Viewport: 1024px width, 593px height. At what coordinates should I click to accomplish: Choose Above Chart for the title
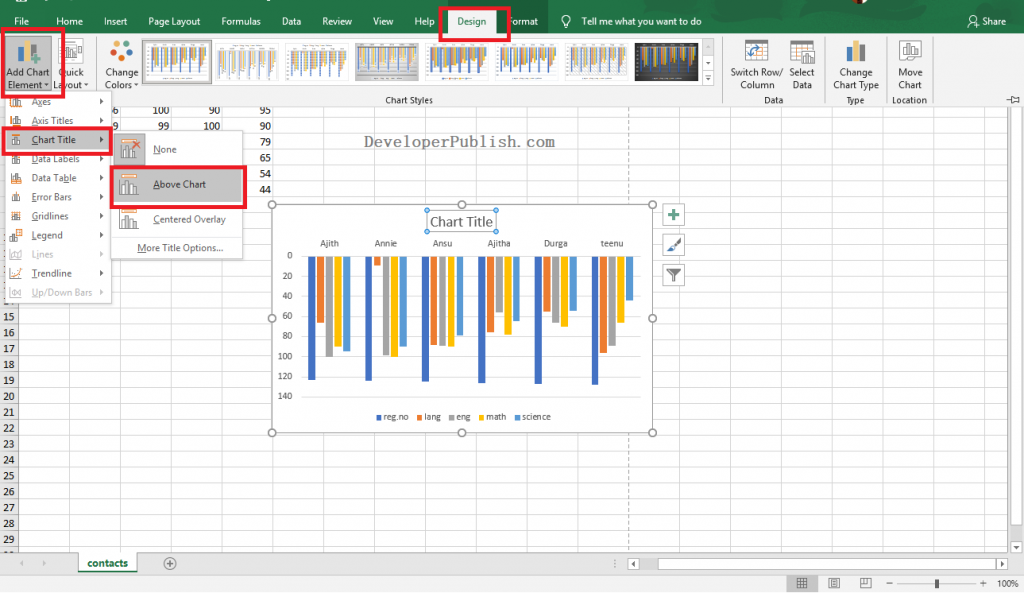[x=178, y=186]
